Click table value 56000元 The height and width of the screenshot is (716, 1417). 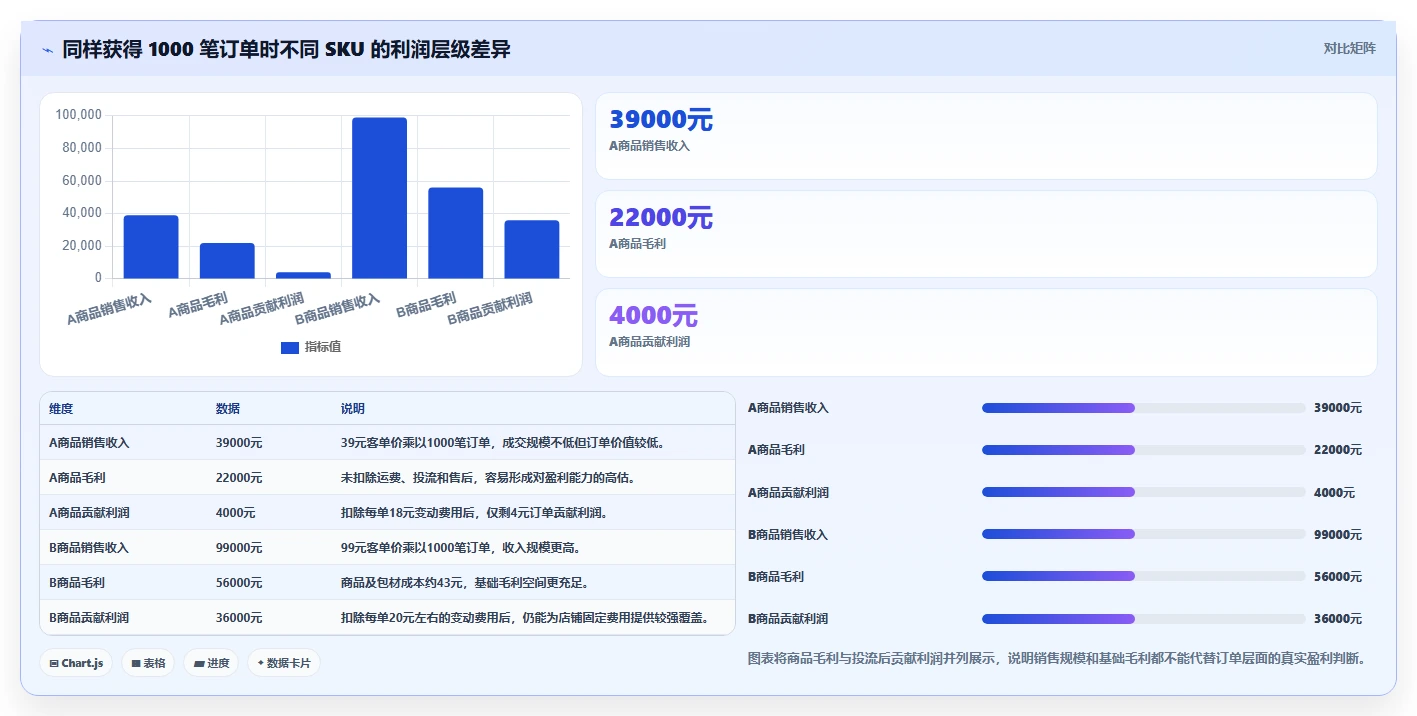tap(239, 582)
